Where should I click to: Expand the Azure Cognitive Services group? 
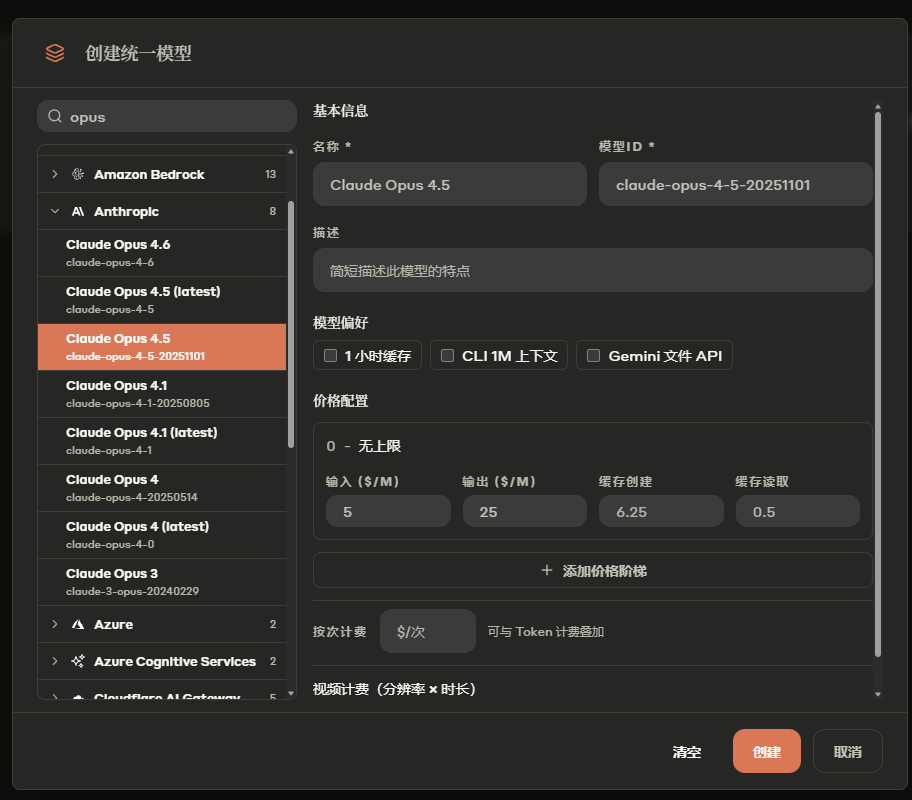point(55,661)
